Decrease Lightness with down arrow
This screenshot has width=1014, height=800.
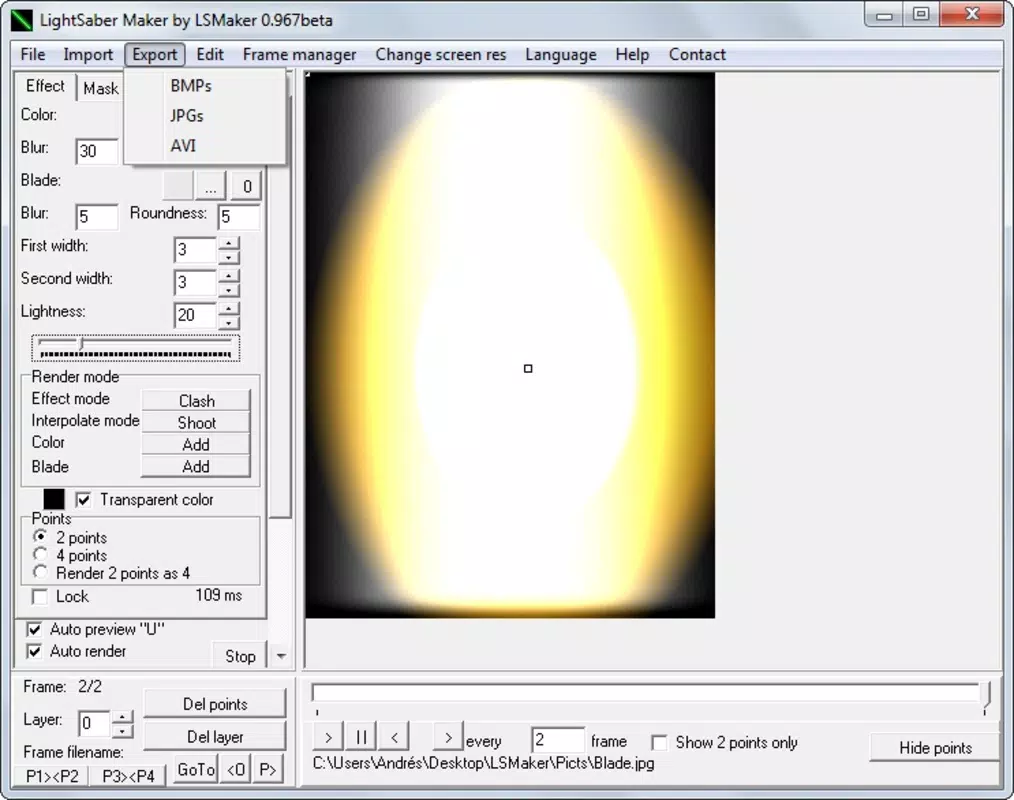click(229, 323)
